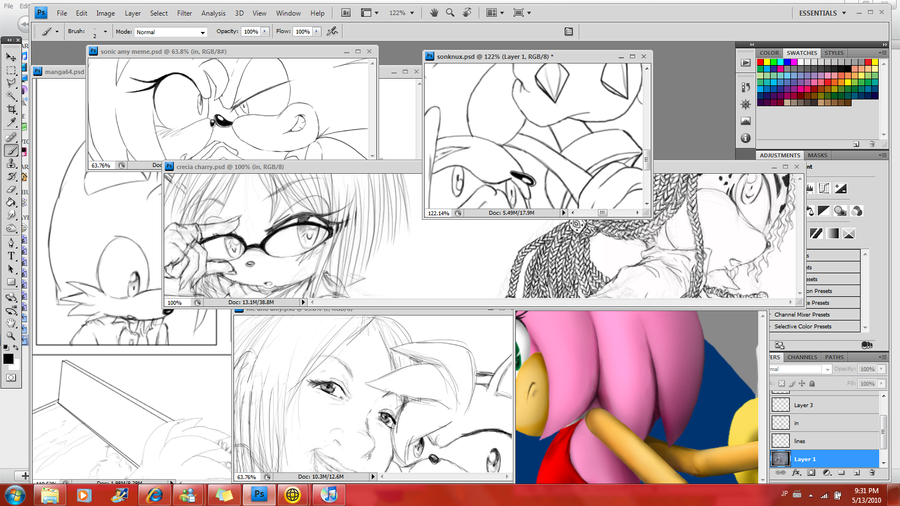Viewport: 900px width, 506px height.
Task: Select the Eraser tool
Action: (x=11, y=190)
